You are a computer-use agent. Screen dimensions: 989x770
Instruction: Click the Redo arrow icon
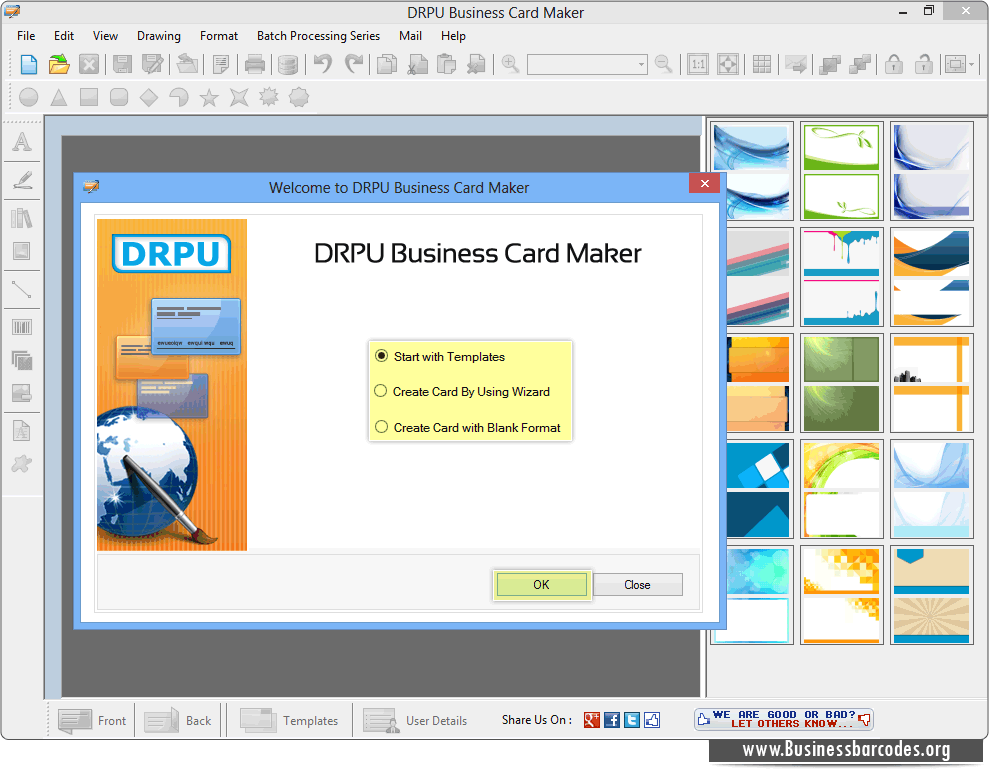pos(354,64)
